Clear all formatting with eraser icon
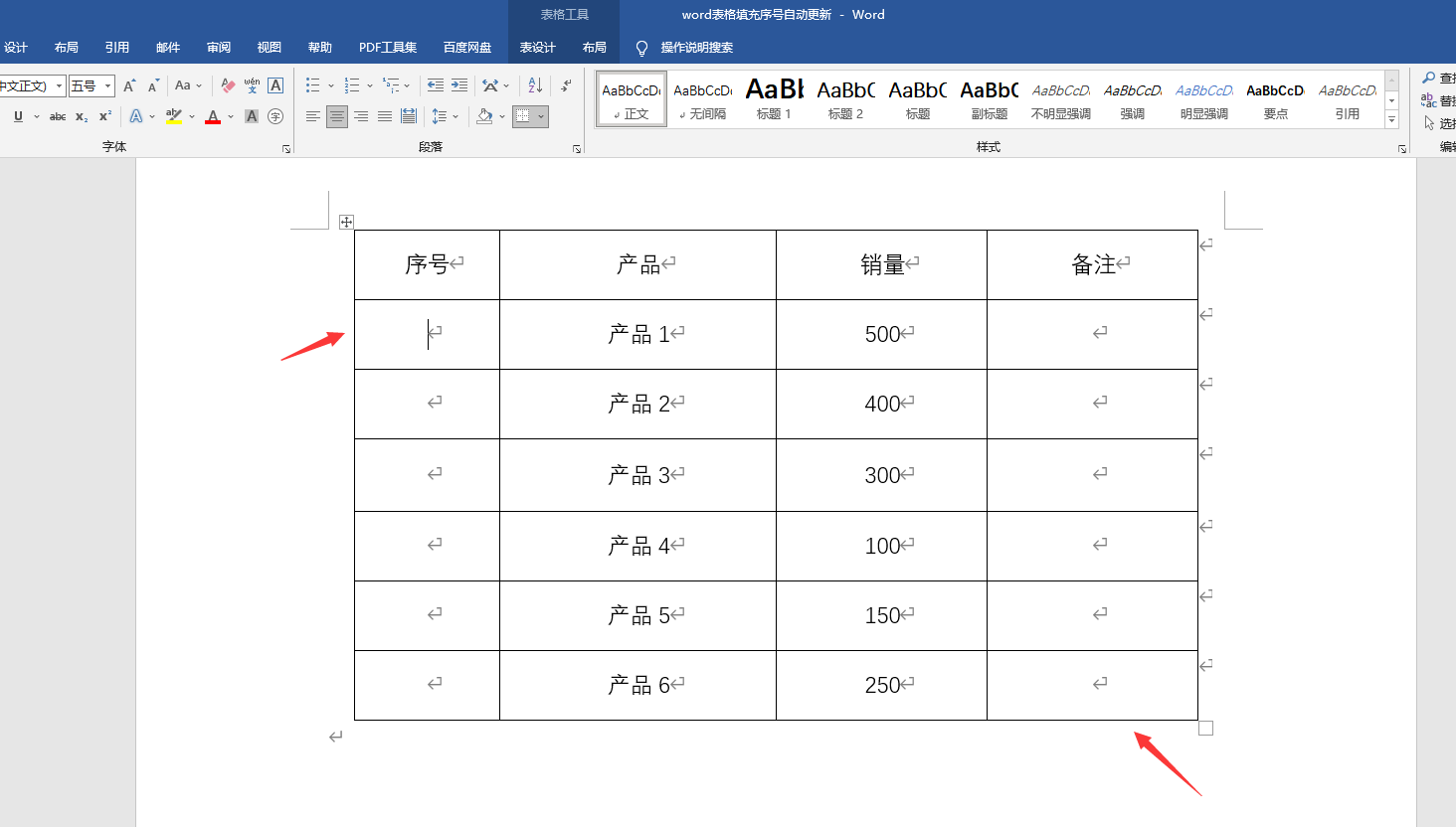Screen dimensions: 1456x827 click(228, 85)
